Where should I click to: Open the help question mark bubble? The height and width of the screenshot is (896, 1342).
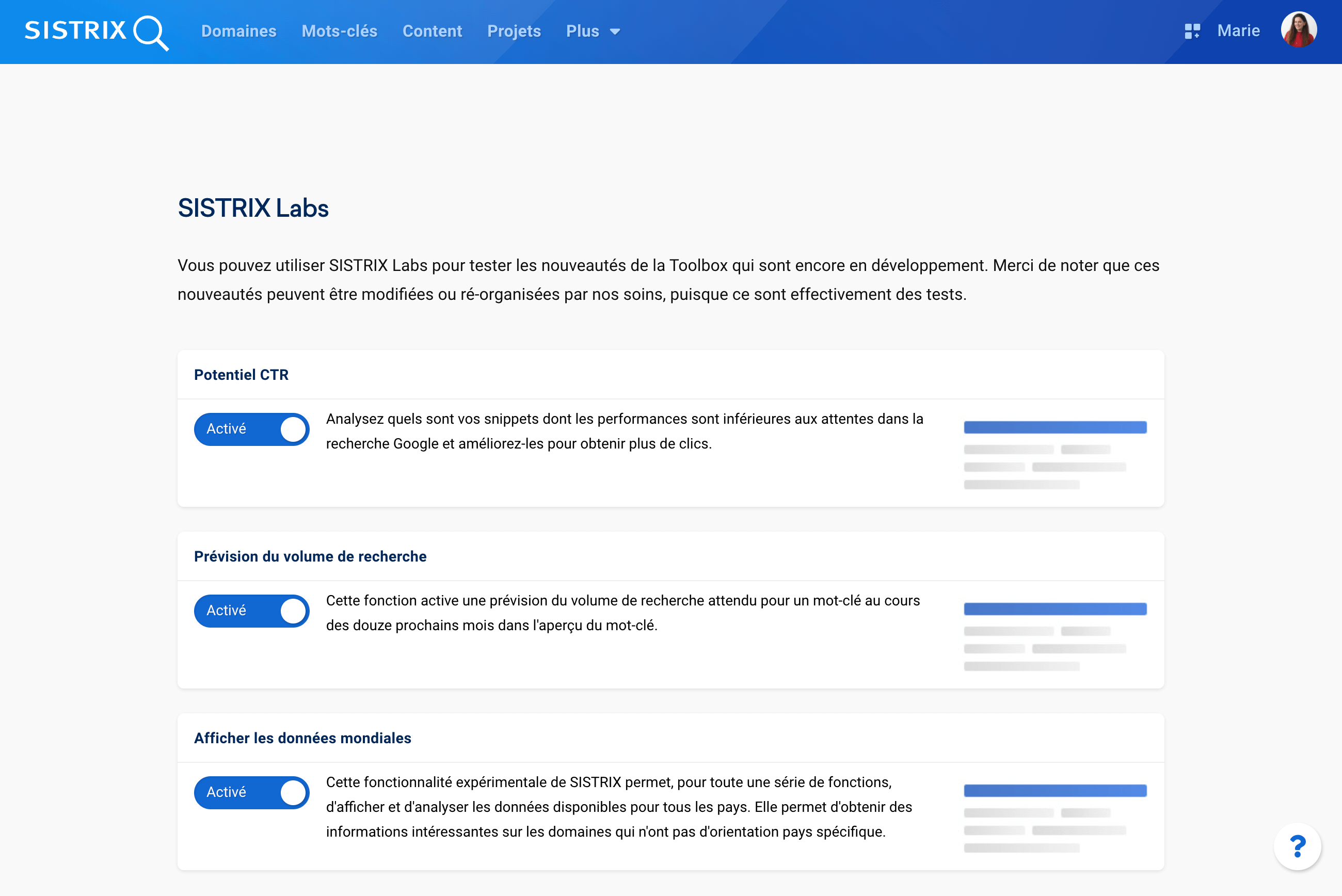point(1298,846)
